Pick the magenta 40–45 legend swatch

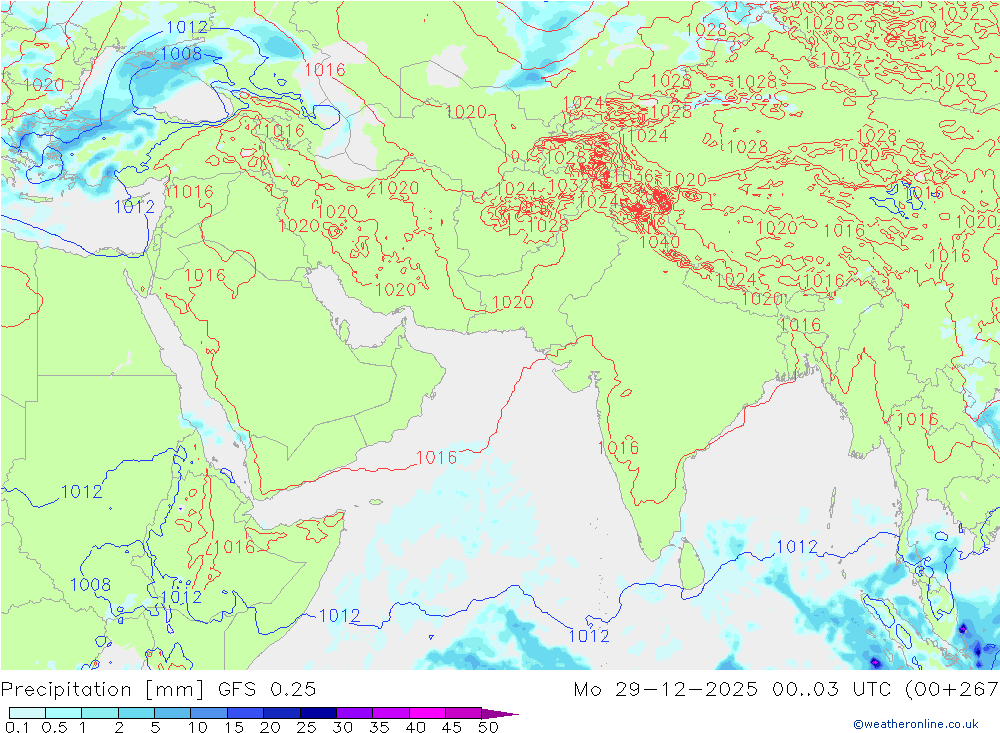pyautogui.click(x=427, y=713)
